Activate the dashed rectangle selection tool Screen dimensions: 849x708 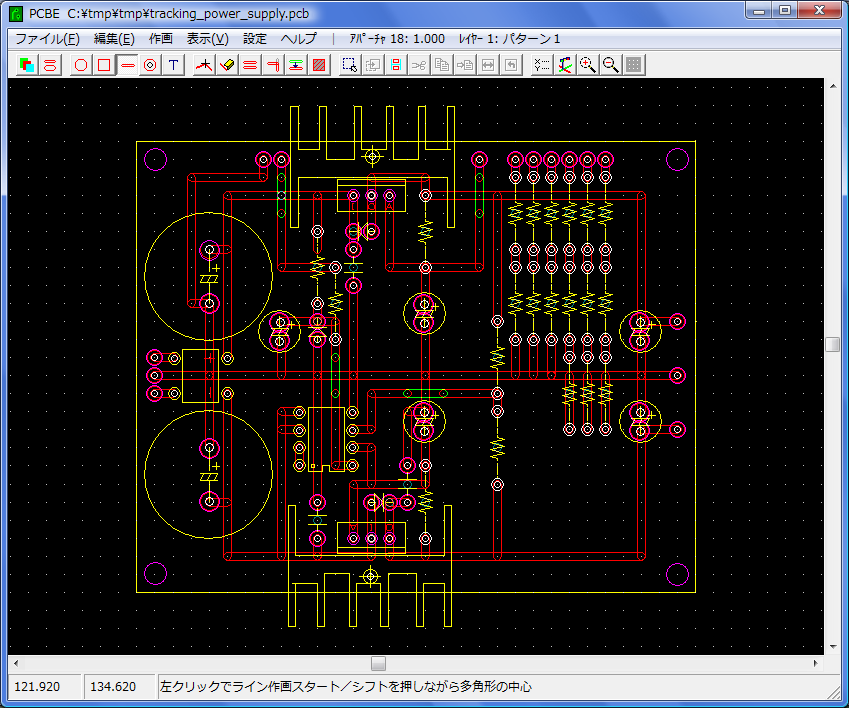349,65
